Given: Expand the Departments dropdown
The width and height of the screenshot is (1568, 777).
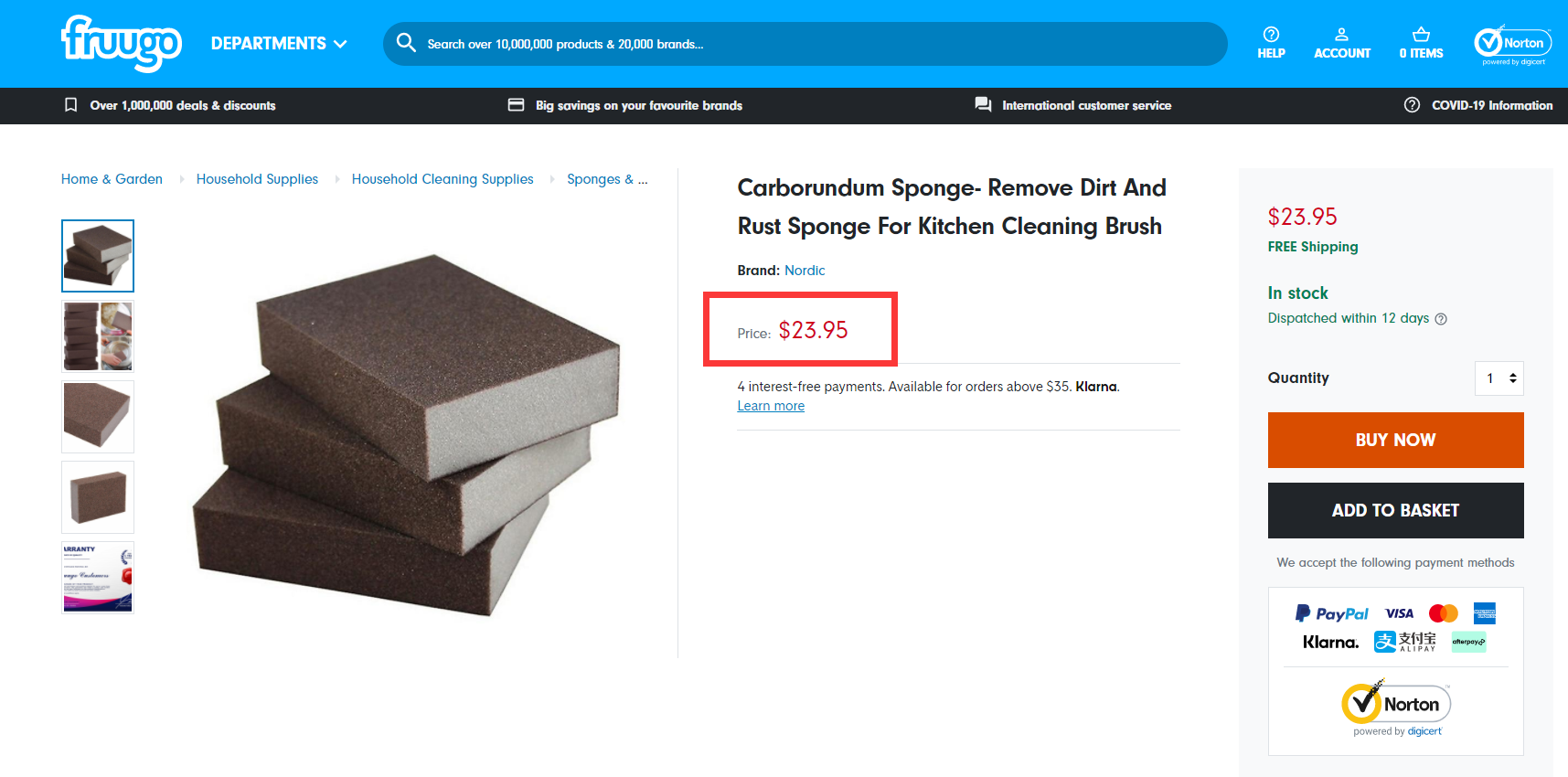Looking at the screenshot, I should [279, 44].
